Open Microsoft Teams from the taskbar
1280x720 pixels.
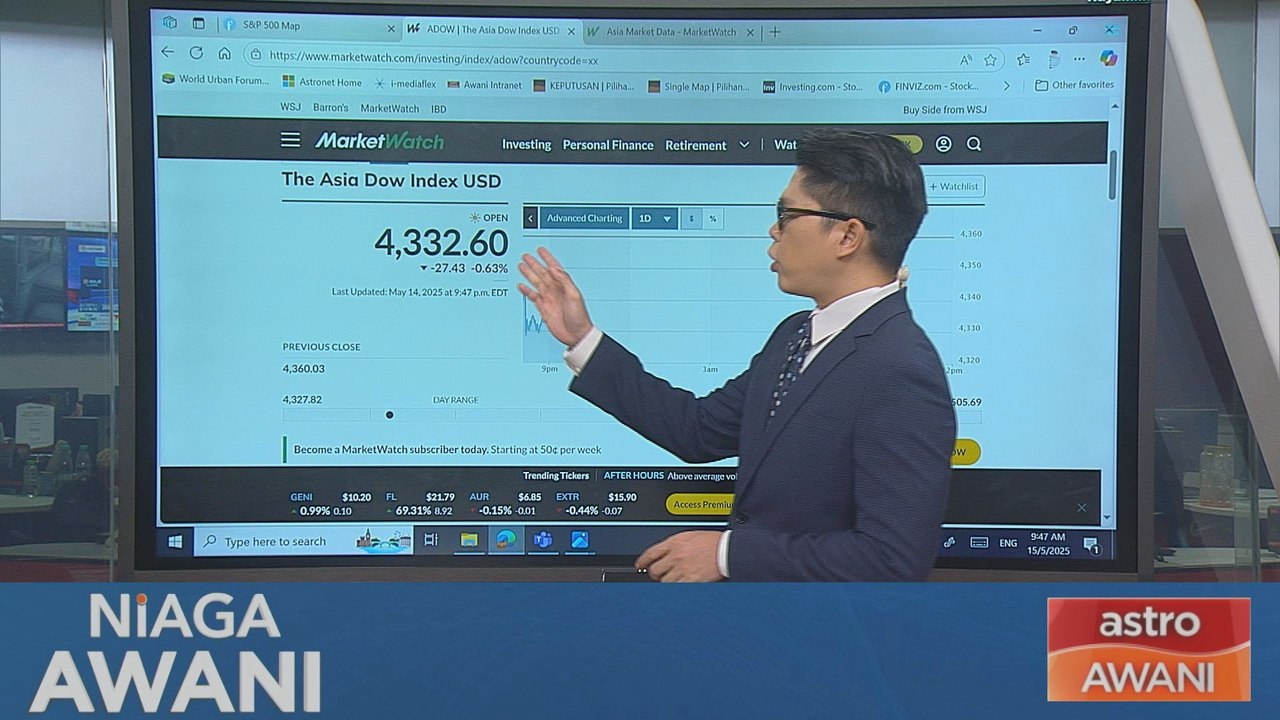pyautogui.click(x=543, y=541)
